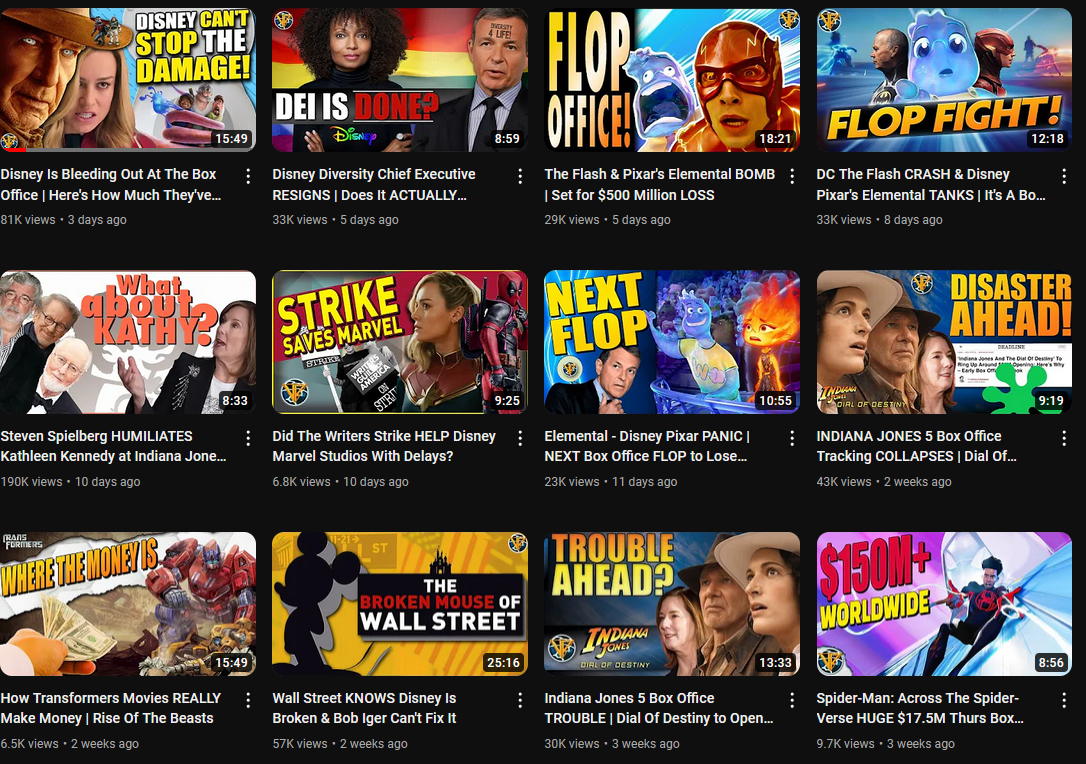This screenshot has height=764, width=1086.
Task: Open three-dot menu for Elemental Pixar PANIC video
Action: (792, 438)
